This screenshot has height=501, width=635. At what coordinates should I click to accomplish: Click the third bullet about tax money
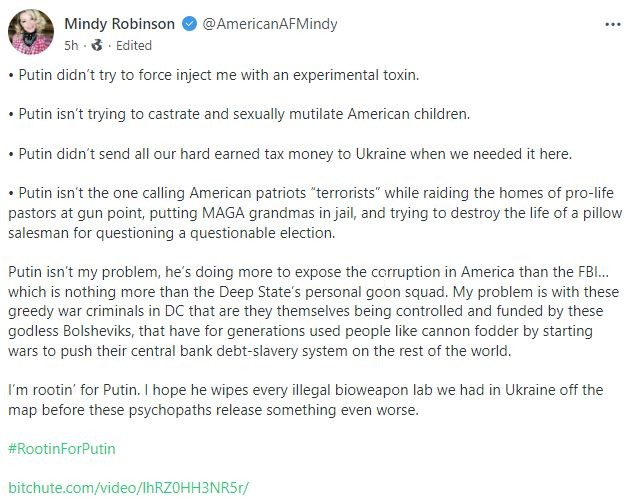click(290, 154)
